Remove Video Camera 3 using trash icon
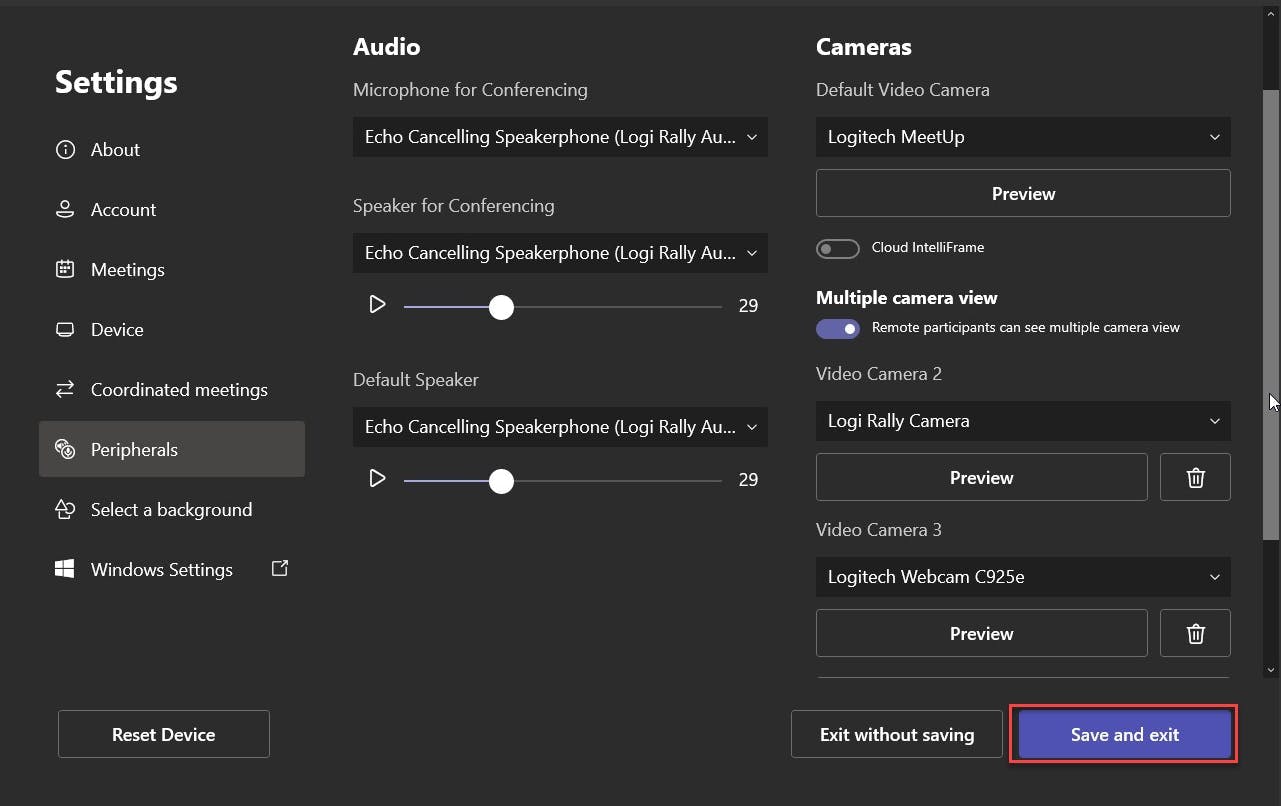Viewport: 1281px width, 806px height. (x=1195, y=634)
